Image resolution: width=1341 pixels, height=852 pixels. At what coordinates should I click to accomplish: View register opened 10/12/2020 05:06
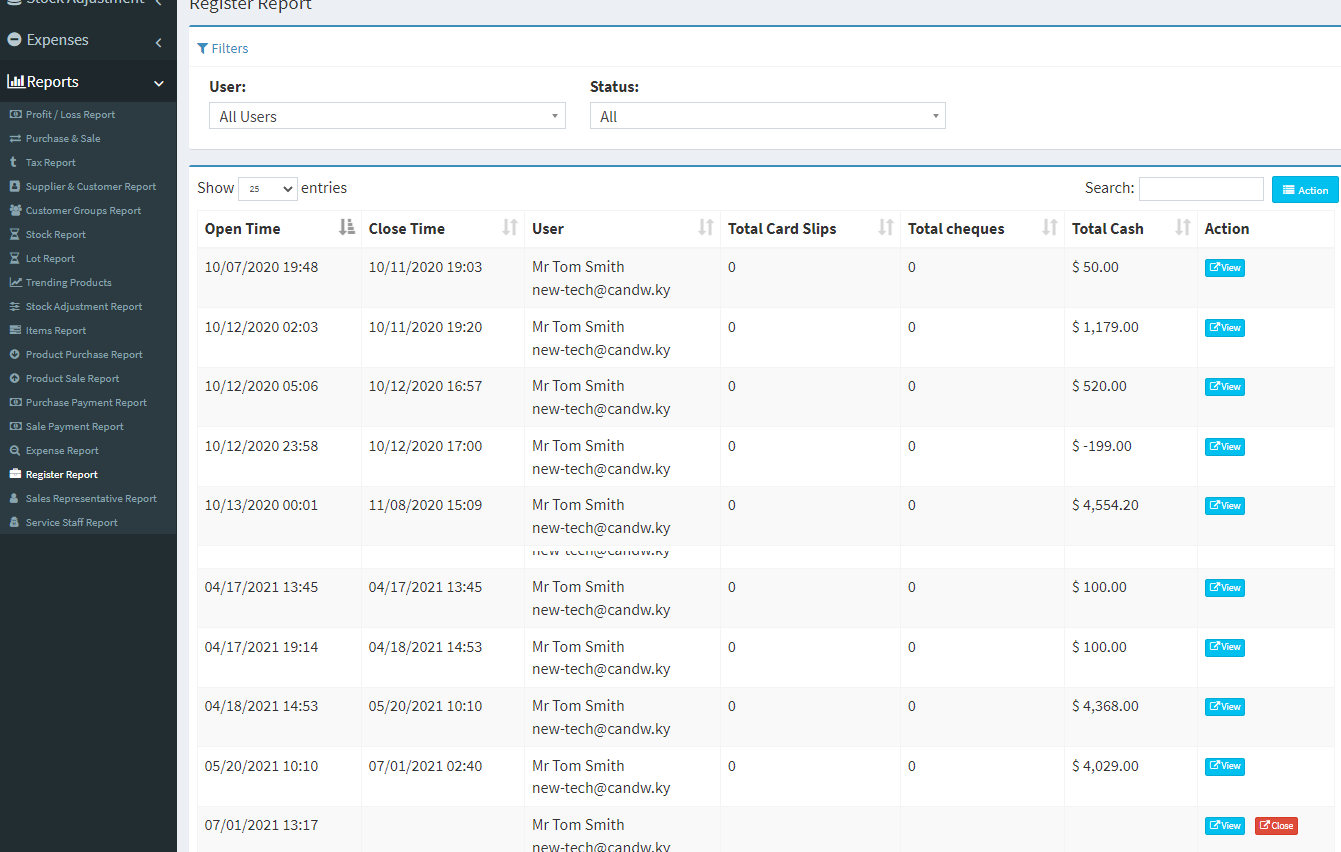point(1225,386)
